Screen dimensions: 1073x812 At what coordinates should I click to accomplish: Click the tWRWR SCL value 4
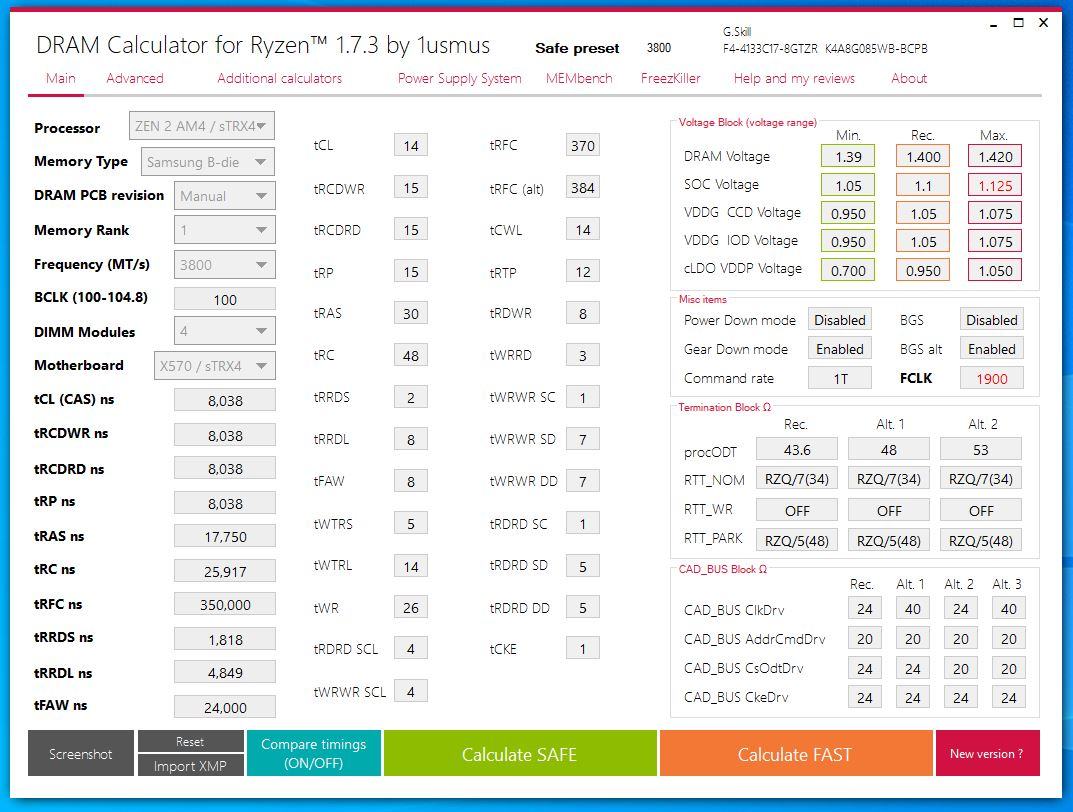(x=411, y=691)
